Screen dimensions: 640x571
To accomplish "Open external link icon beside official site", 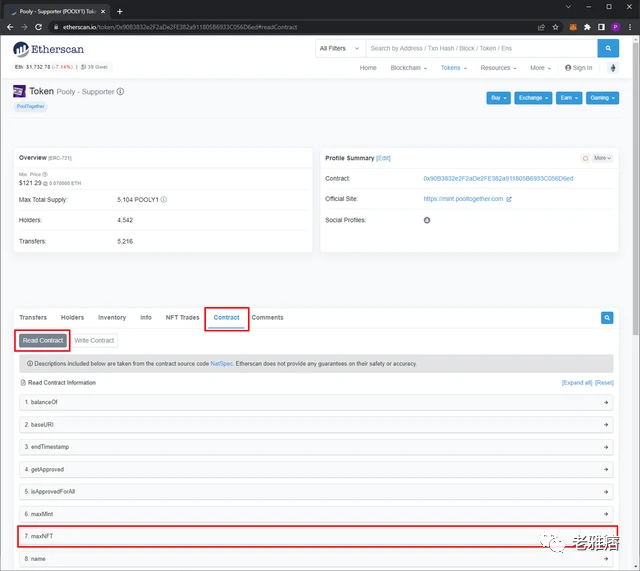I will point(509,199).
